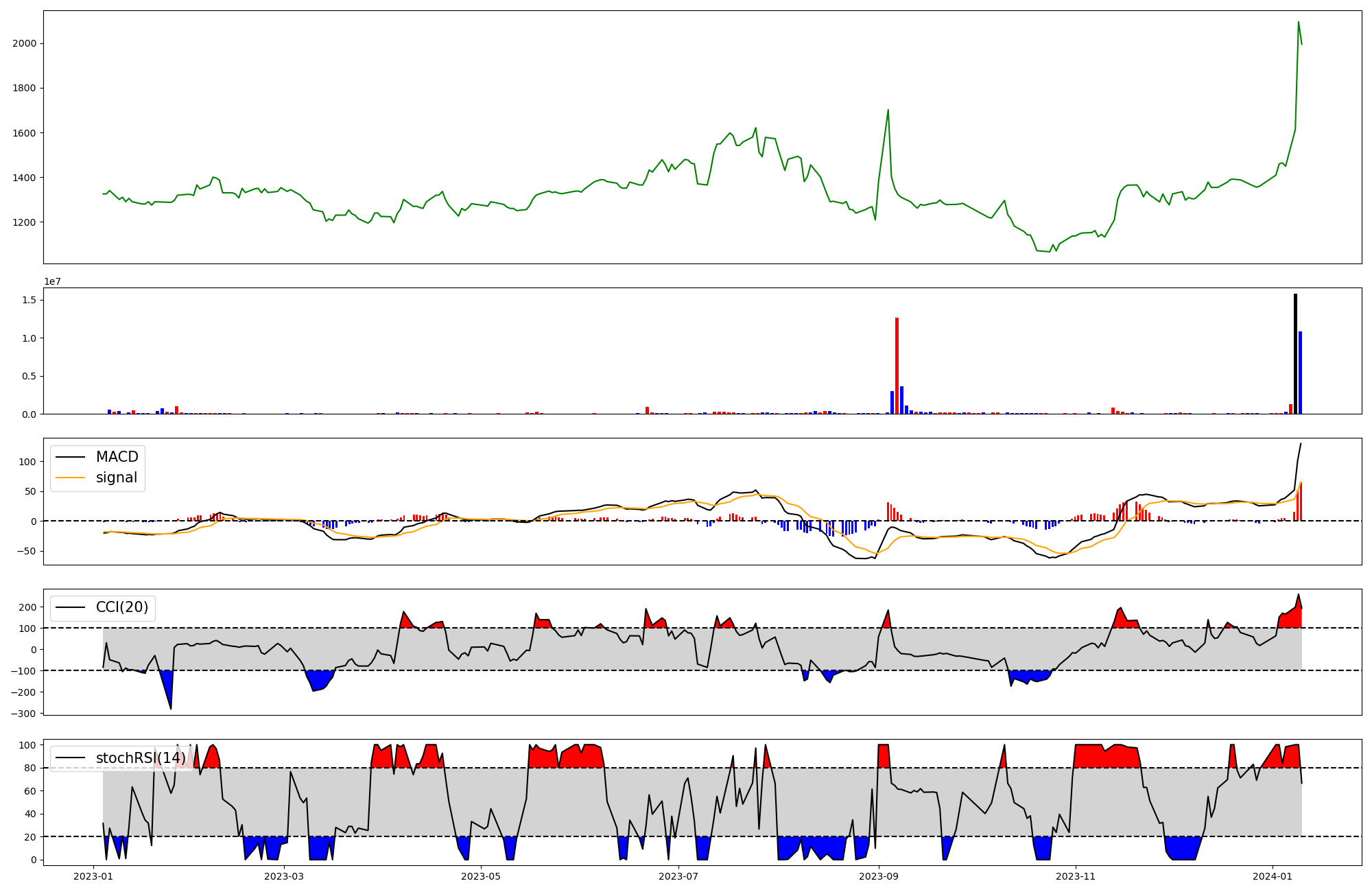This screenshot has height=892, width=1372.
Task: Click the orange signal line swatch in legend
Action: point(70,478)
